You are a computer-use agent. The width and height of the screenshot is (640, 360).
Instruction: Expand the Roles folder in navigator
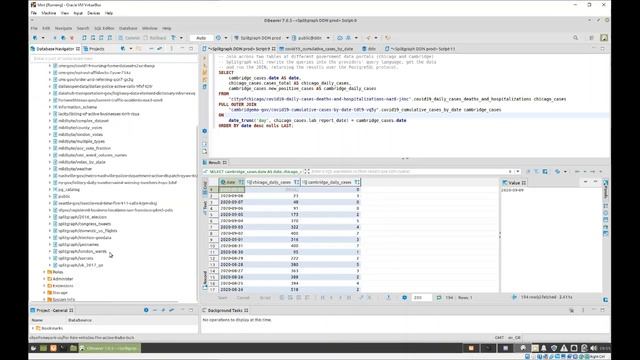pyautogui.click(x=44, y=272)
